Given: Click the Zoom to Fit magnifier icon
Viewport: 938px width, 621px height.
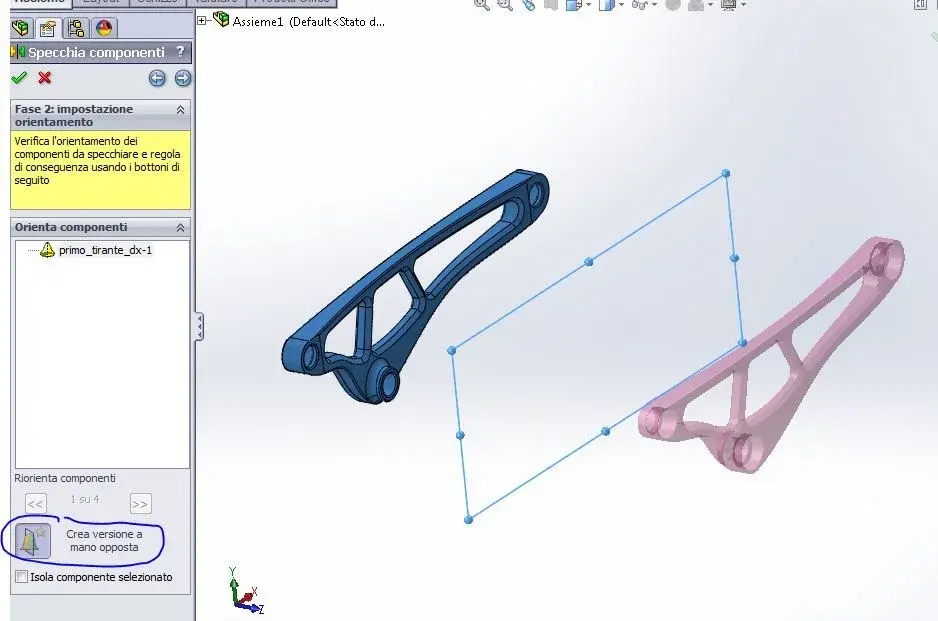Looking at the screenshot, I should pyautogui.click(x=482, y=5).
